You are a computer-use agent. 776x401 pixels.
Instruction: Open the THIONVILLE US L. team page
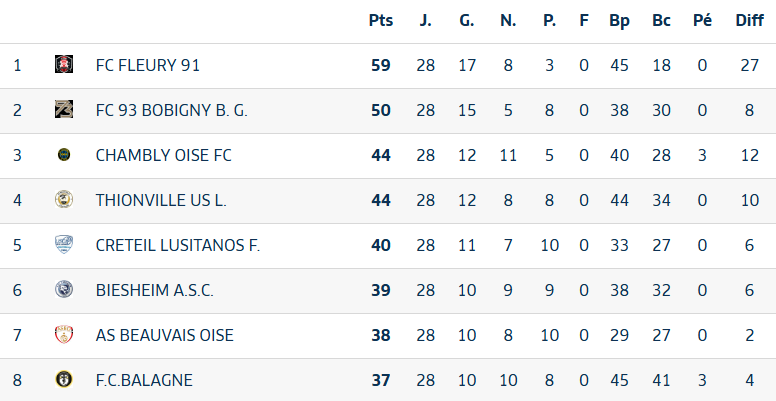[x=161, y=200]
